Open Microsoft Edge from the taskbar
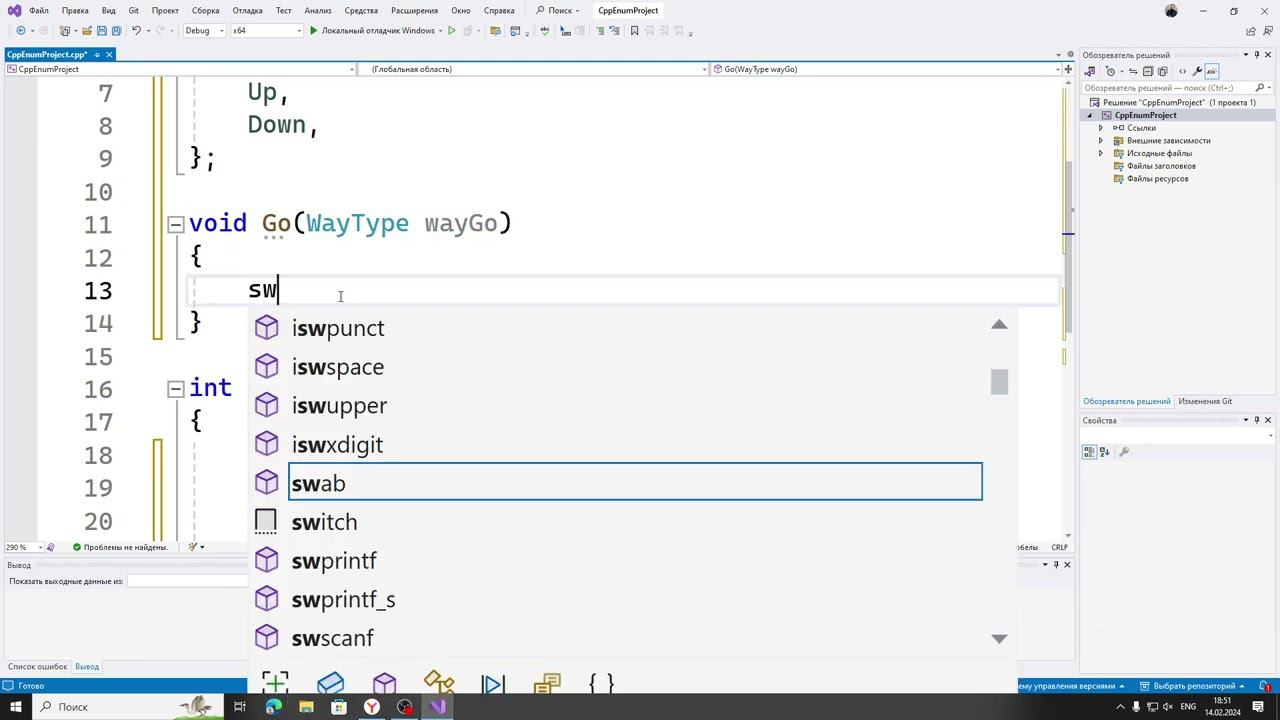 pos(273,707)
